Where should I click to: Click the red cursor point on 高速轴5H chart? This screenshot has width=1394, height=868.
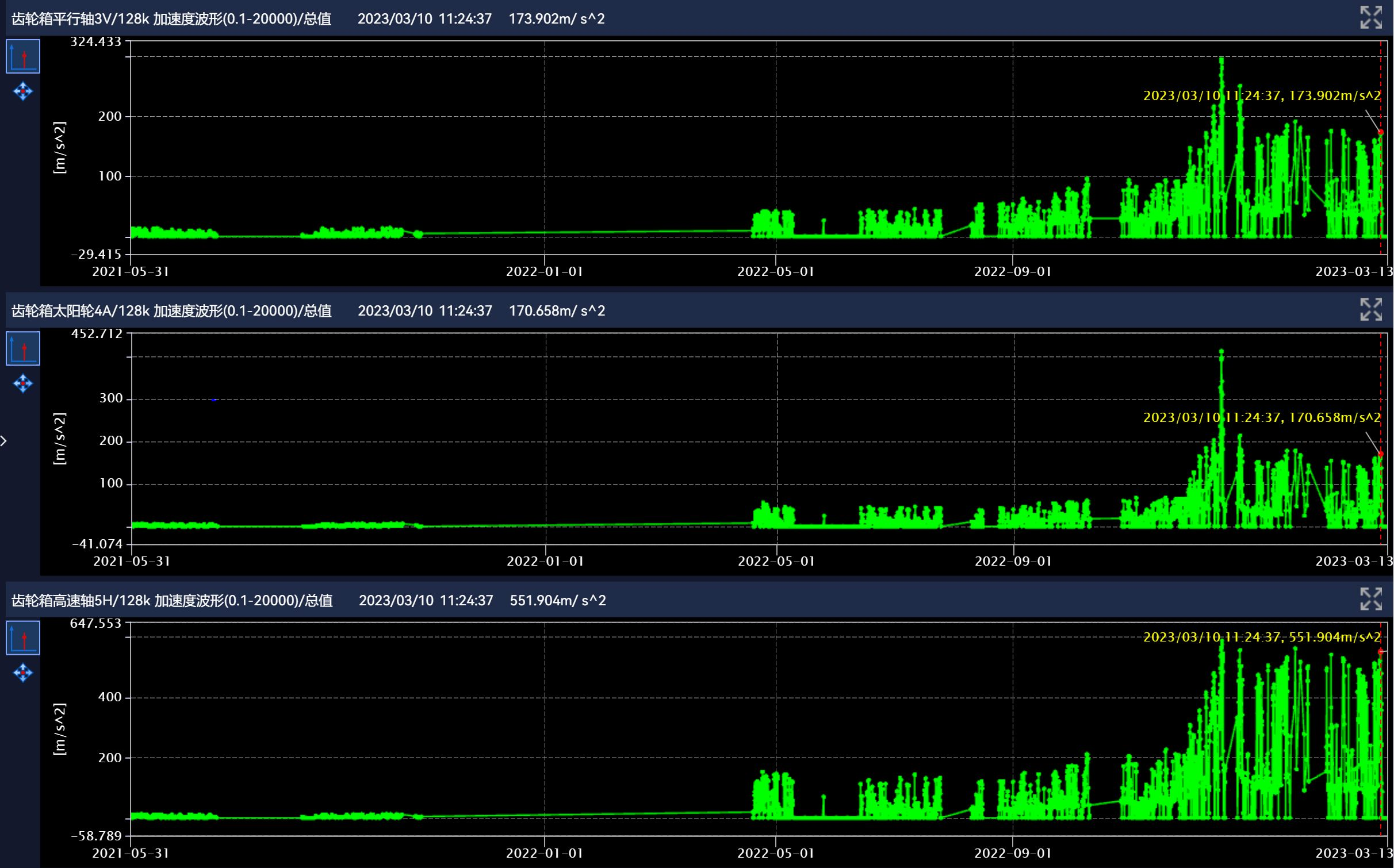[x=1380, y=652]
